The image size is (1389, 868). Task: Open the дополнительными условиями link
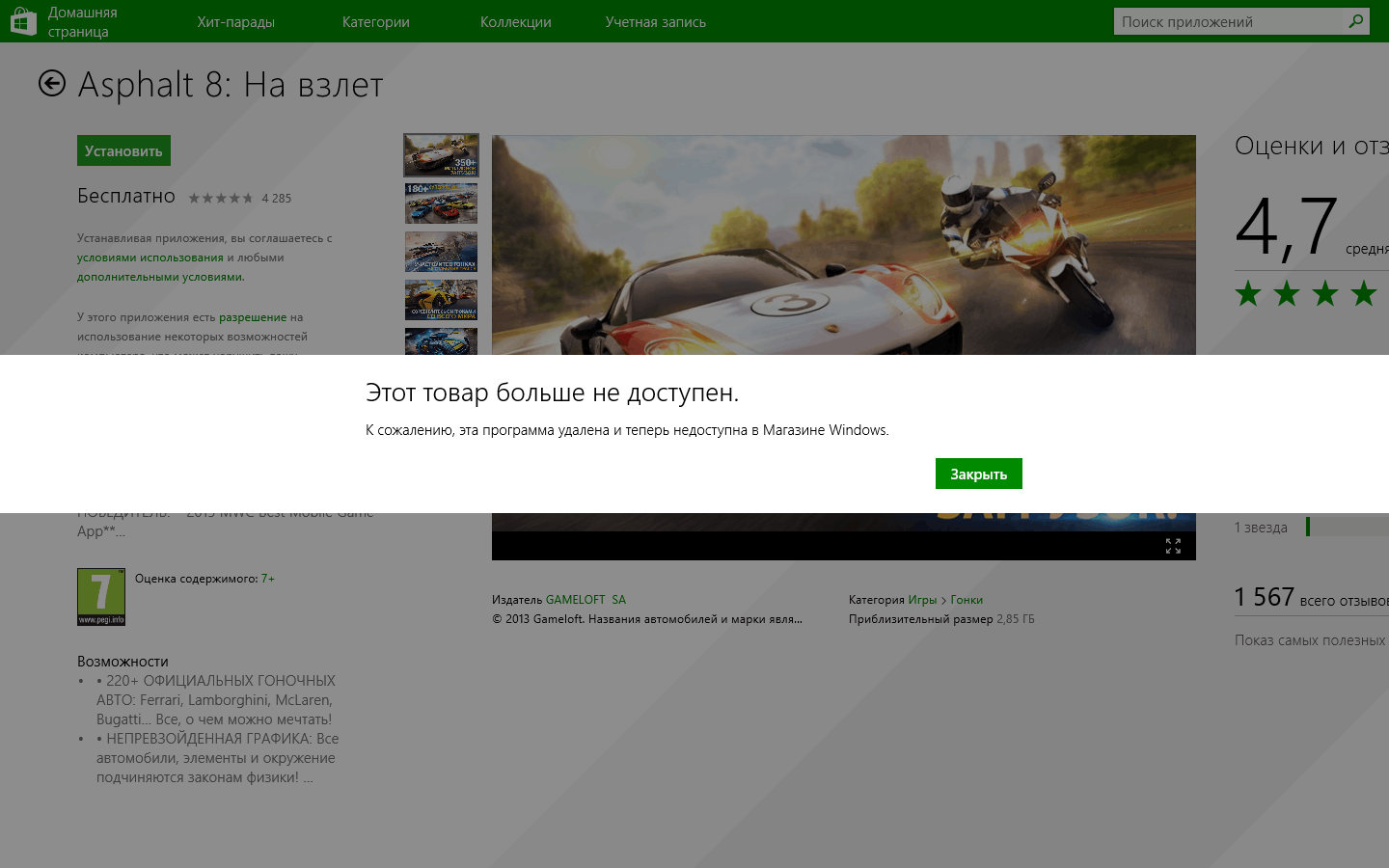pyautogui.click(x=160, y=277)
